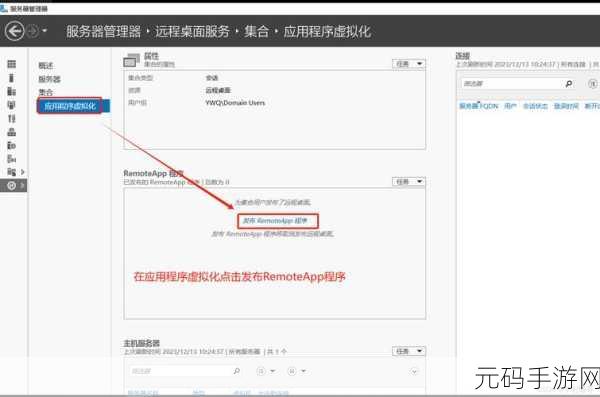Click the search magnifier in 主机服务器 filter
Screen dimensions: 600x397
click(237, 371)
